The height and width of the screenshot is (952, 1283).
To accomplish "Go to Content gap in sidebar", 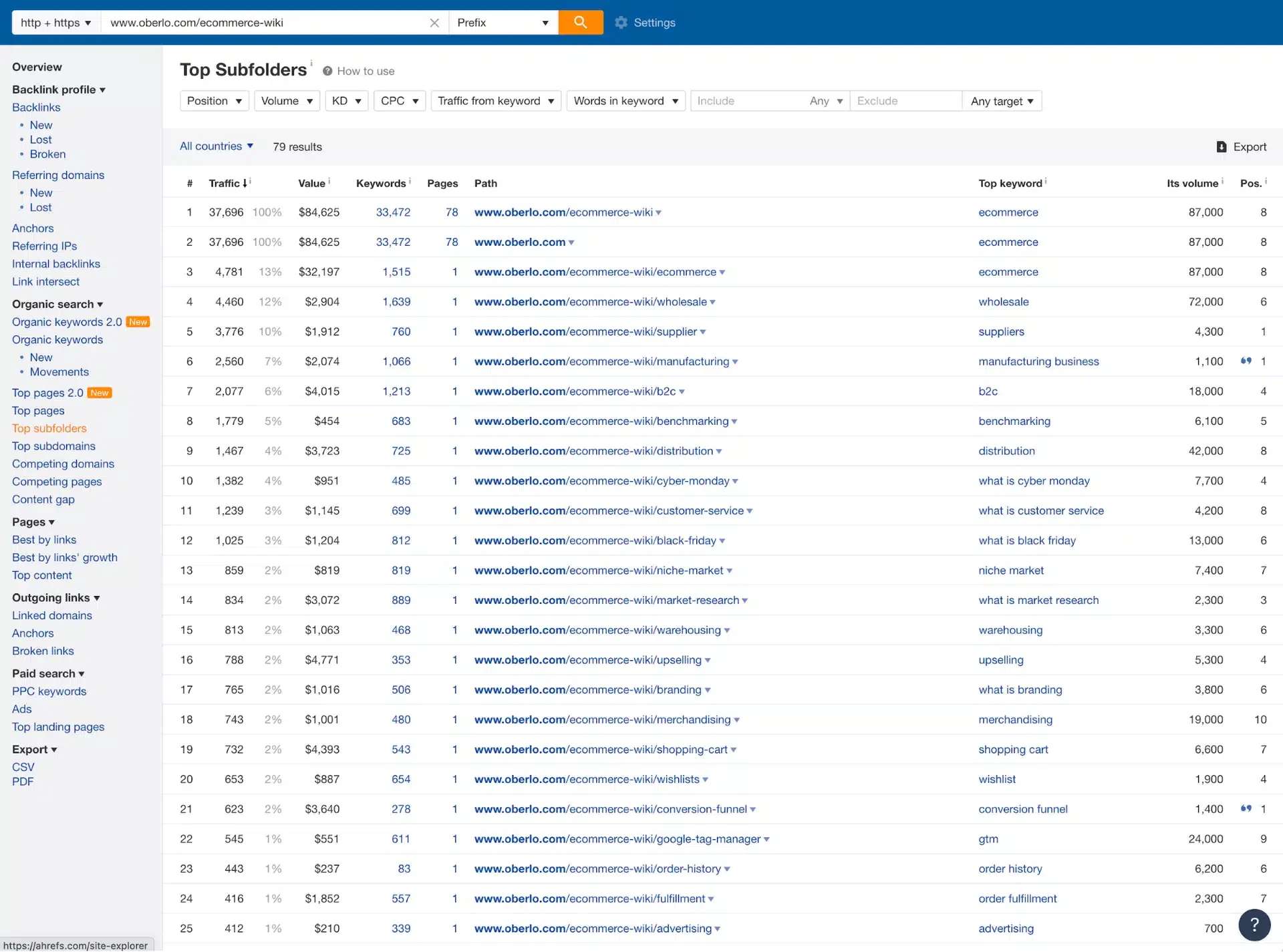I will coord(43,499).
